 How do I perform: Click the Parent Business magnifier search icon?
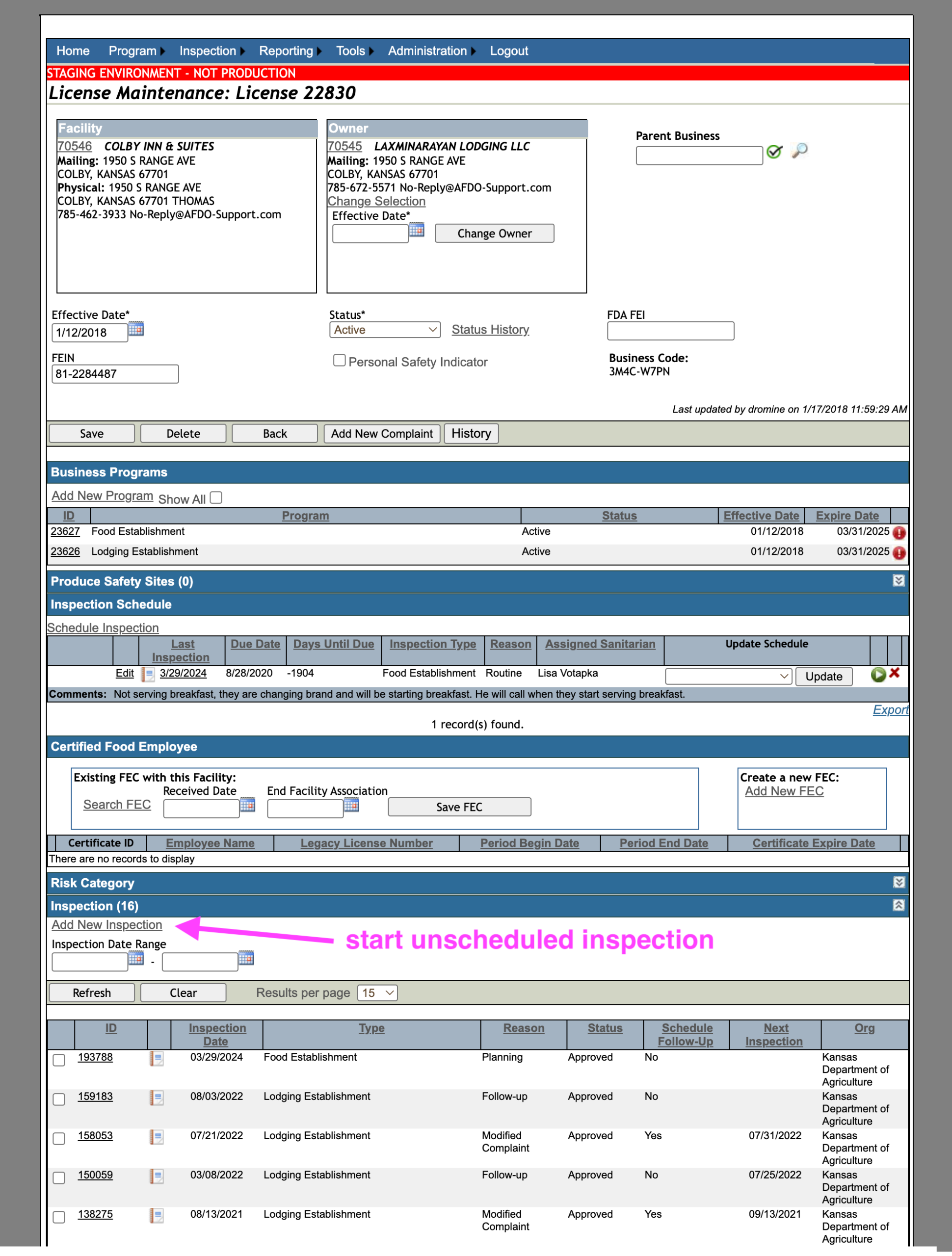799,151
